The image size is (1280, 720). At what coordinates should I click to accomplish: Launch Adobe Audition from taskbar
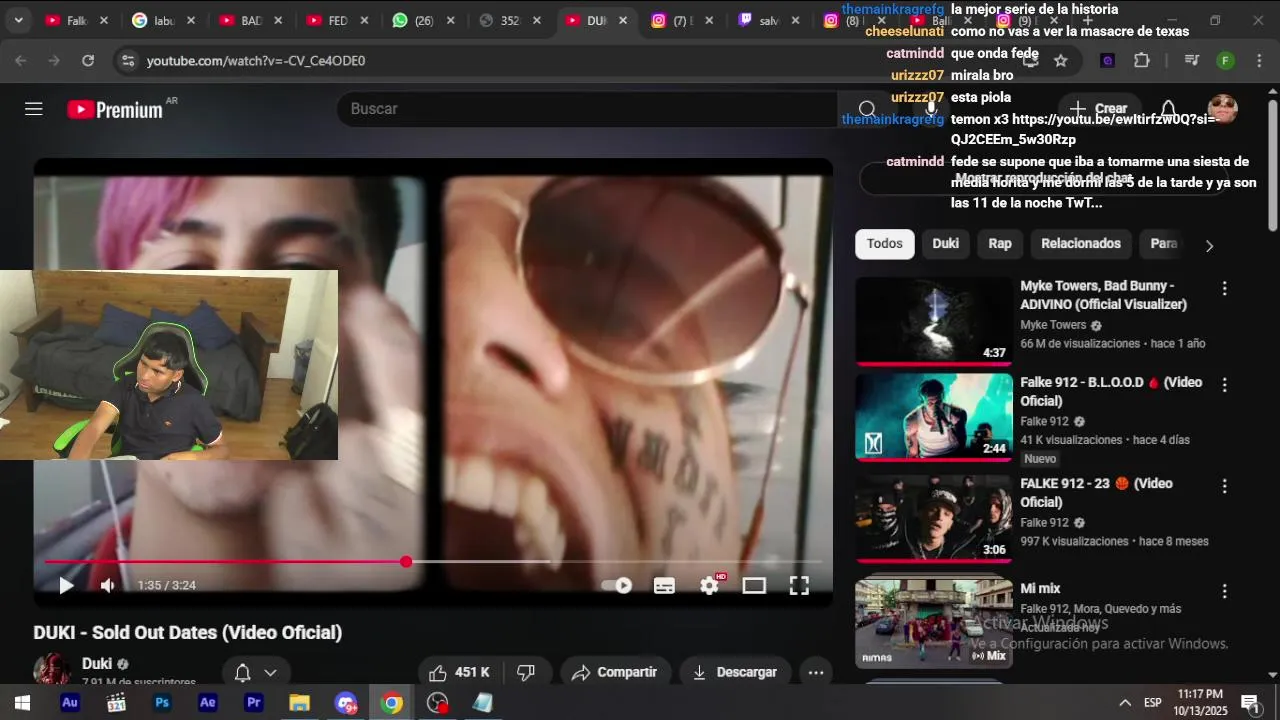pyautogui.click(x=70, y=703)
